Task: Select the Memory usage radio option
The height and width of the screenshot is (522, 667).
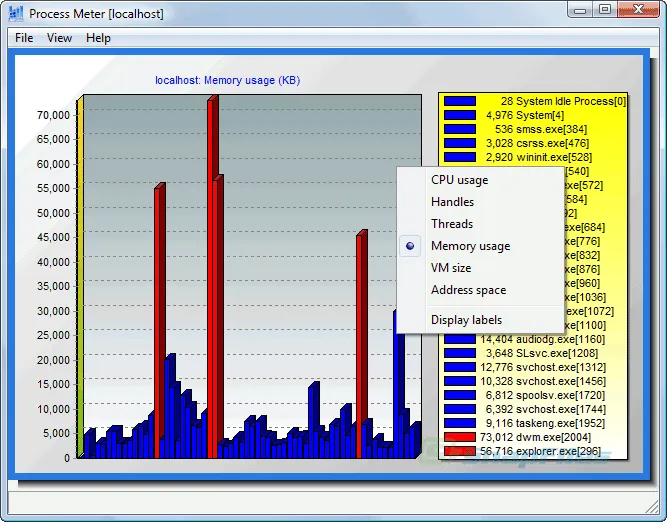Action: click(480, 246)
